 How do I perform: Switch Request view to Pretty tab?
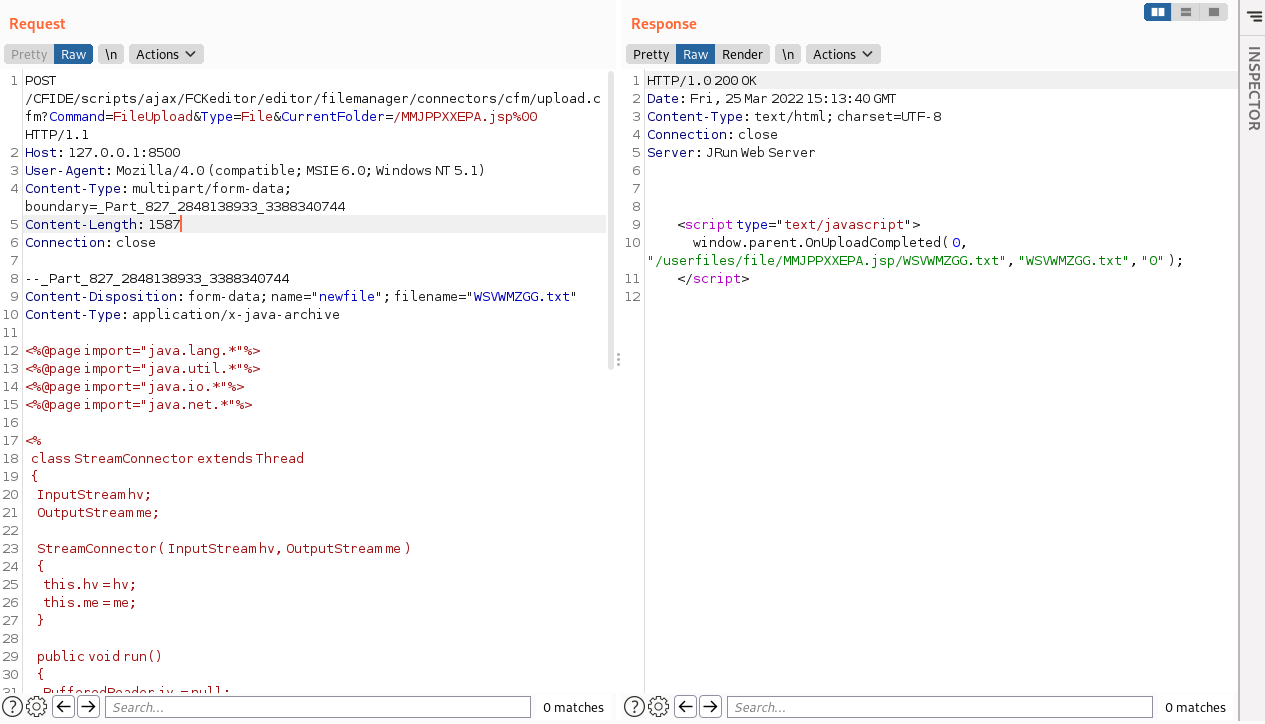point(29,54)
